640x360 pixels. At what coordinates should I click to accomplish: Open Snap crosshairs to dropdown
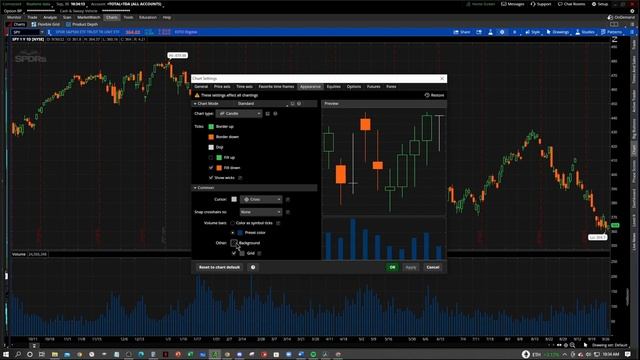coord(261,212)
